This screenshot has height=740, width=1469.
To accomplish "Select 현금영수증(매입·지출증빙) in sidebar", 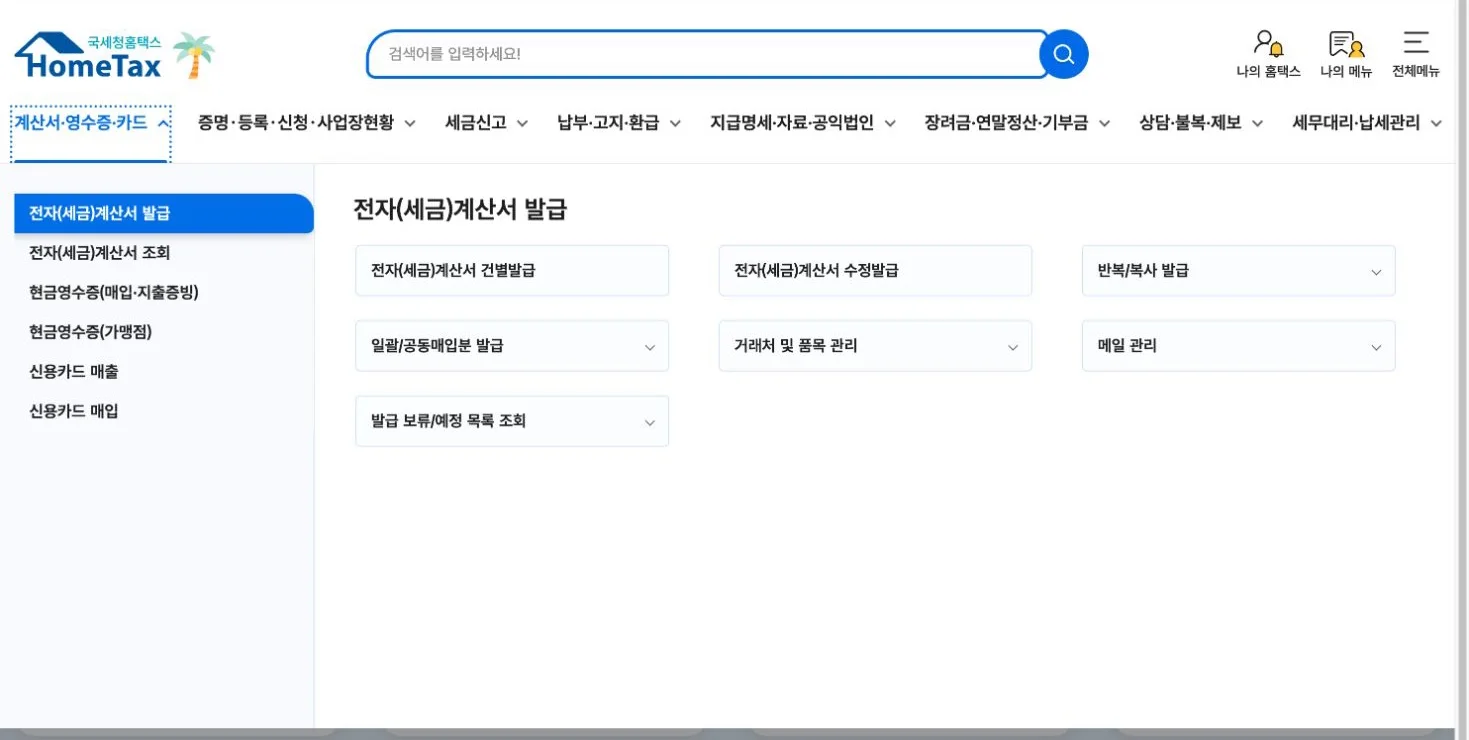I will (x=114, y=292).
